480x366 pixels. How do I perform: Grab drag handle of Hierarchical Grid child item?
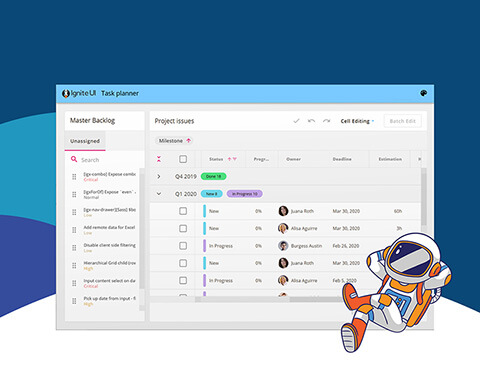pyautogui.click(x=74, y=265)
